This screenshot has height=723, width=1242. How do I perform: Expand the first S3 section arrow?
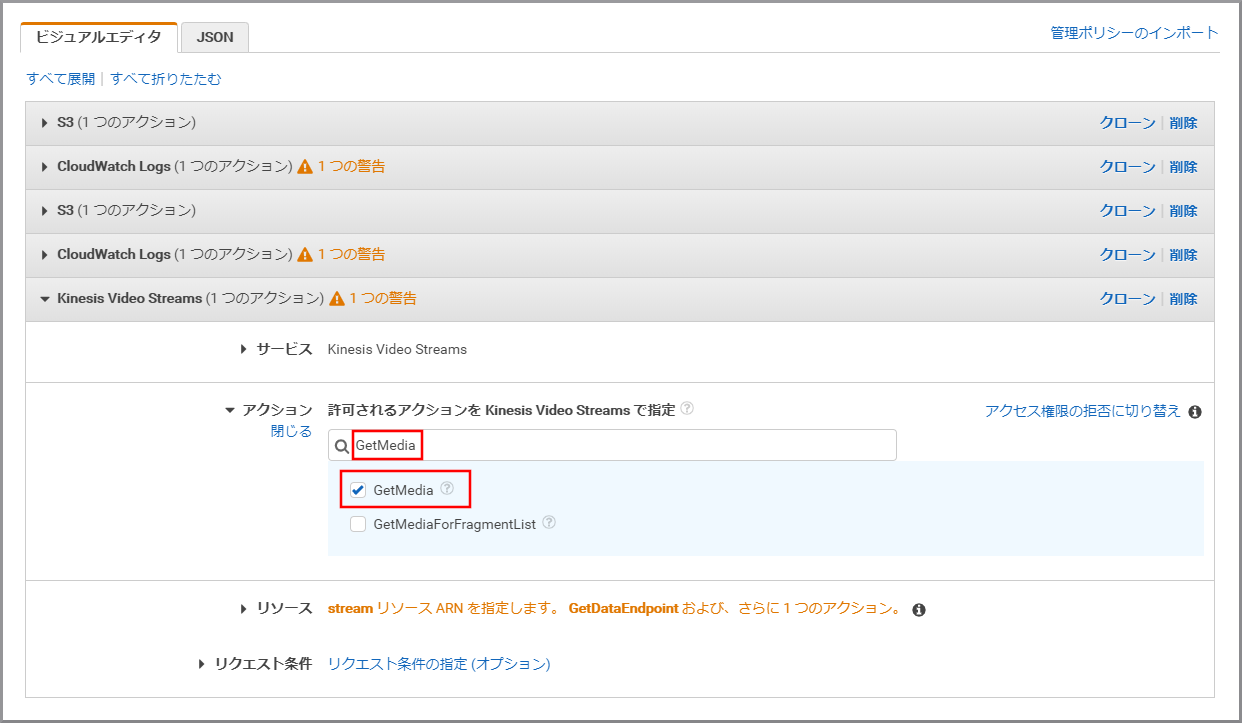(45, 123)
